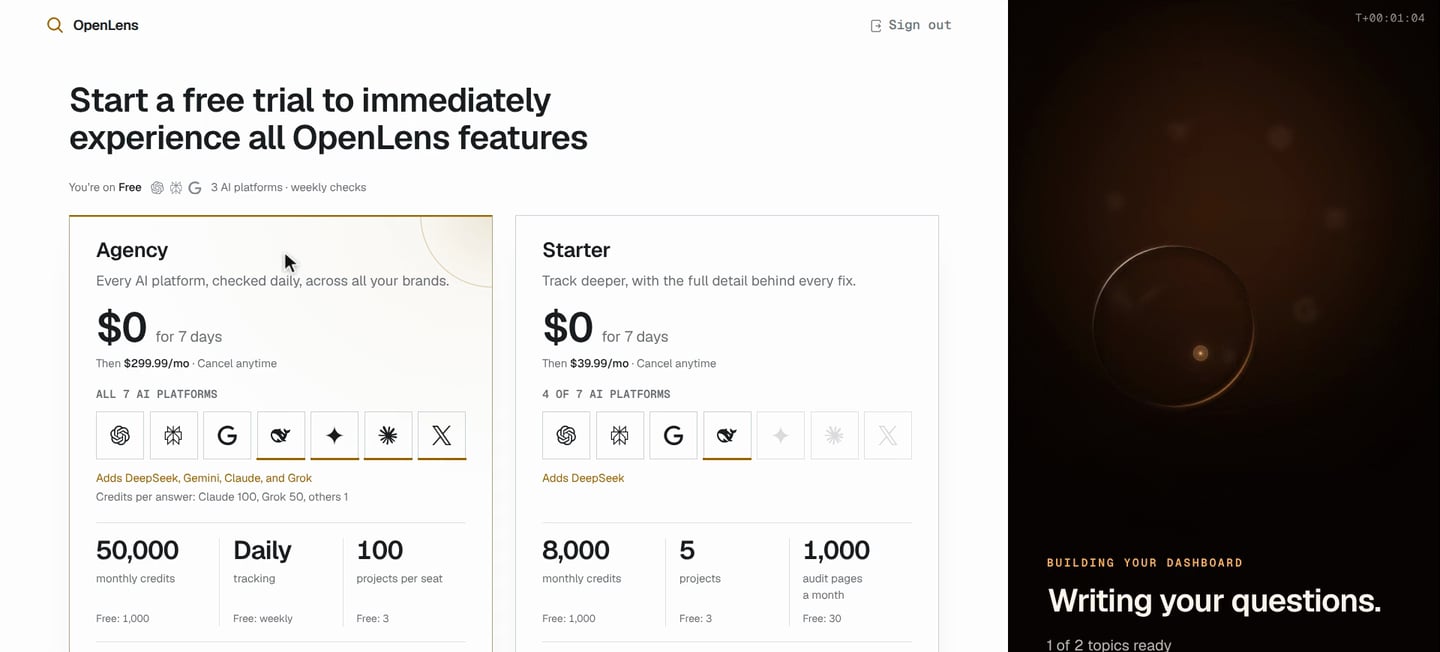Image resolution: width=1440 pixels, height=652 pixels.
Task: Click the Perplexity icon in Free plan row
Action: [x=176, y=187]
